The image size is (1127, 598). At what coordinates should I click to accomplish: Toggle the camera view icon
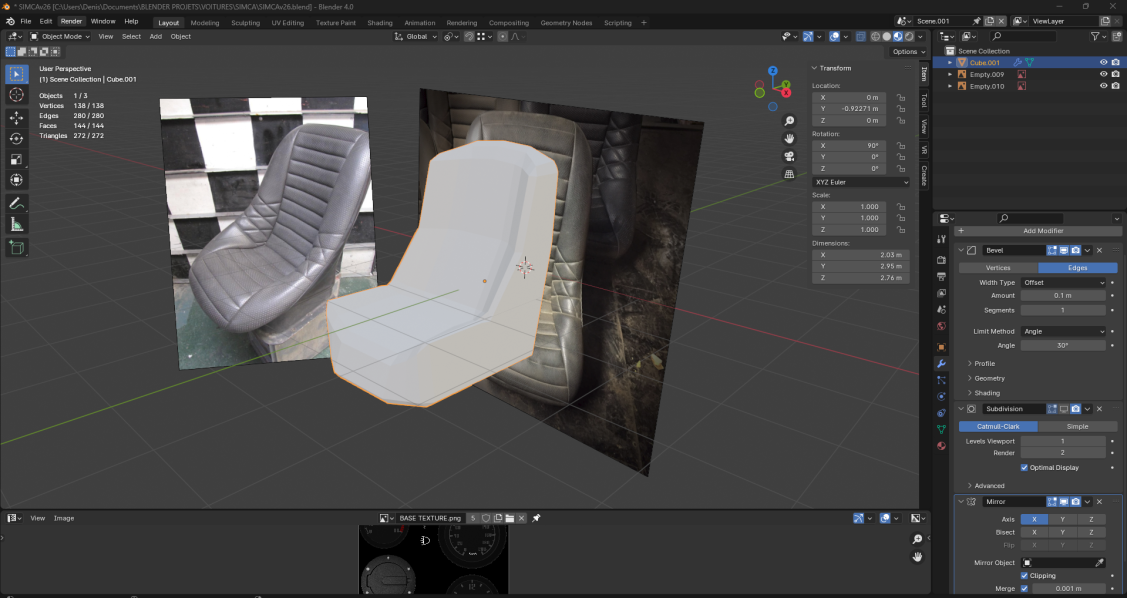click(x=789, y=155)
